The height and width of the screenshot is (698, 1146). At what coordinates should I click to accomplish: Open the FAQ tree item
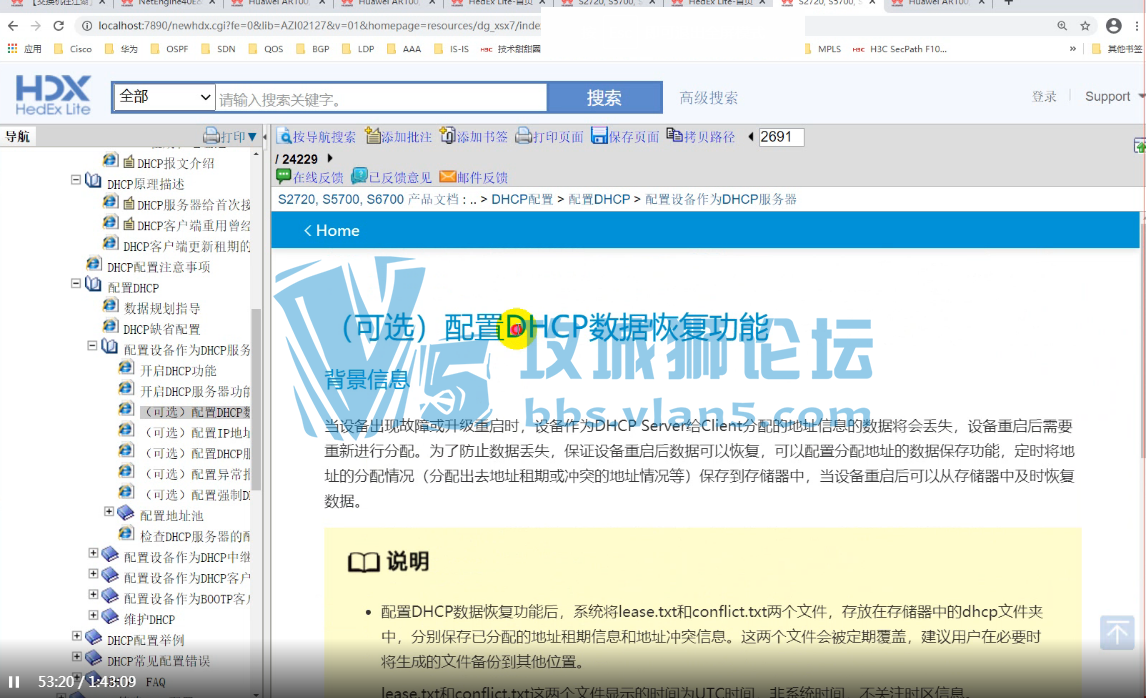click(155, 682)
